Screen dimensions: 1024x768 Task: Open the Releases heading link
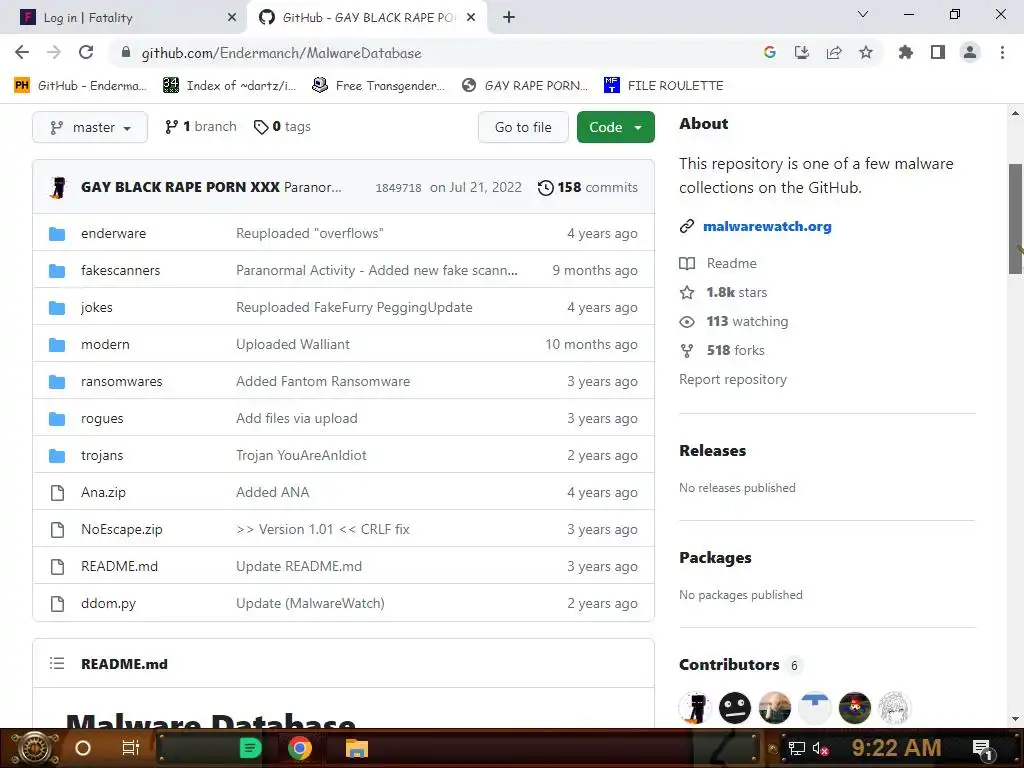[x=712, y=451]
